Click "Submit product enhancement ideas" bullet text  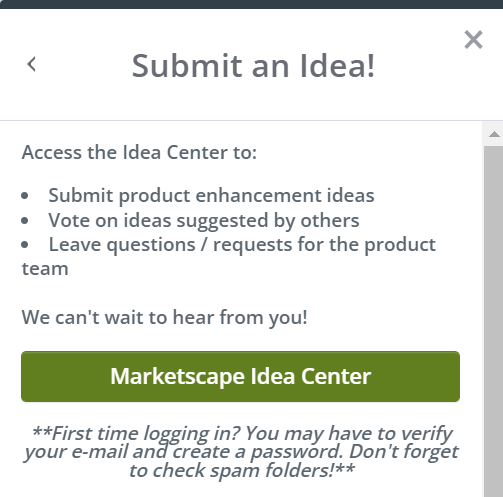[211, 195]
